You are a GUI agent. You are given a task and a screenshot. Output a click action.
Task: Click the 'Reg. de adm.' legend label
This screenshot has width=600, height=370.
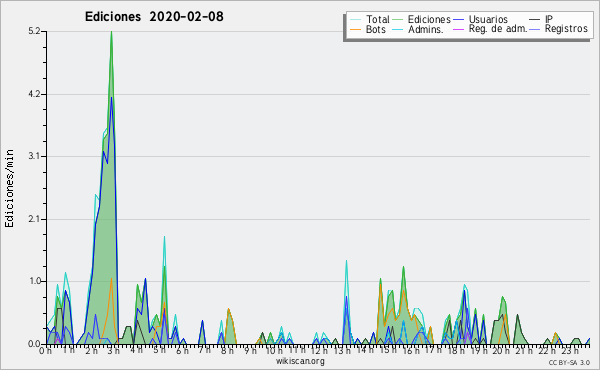pos(498,29)
